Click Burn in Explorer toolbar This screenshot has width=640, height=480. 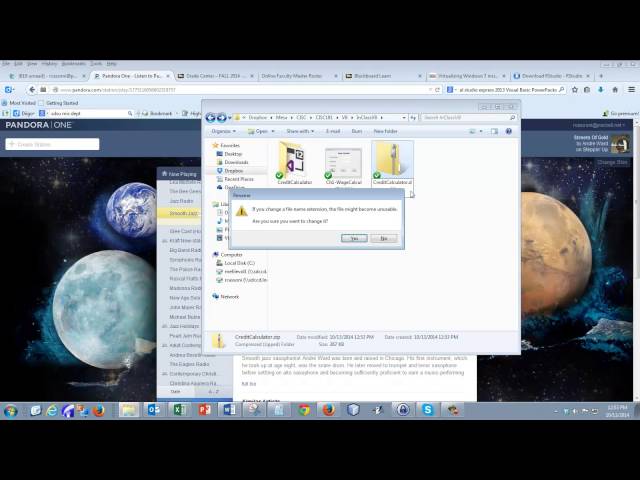[357, 131]
